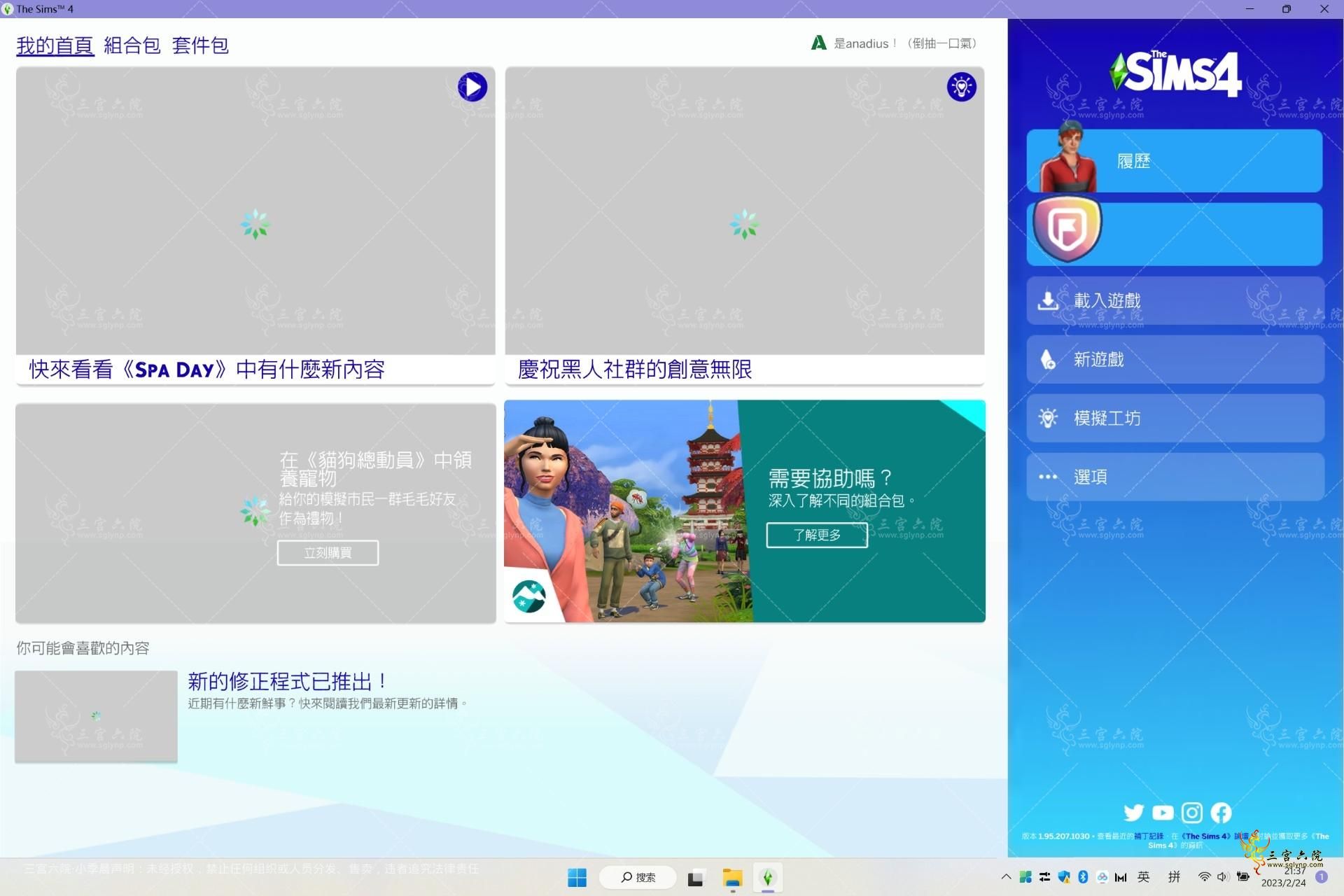Open the 《The Sims 4》論壇 forum link

pos(1215,836)
